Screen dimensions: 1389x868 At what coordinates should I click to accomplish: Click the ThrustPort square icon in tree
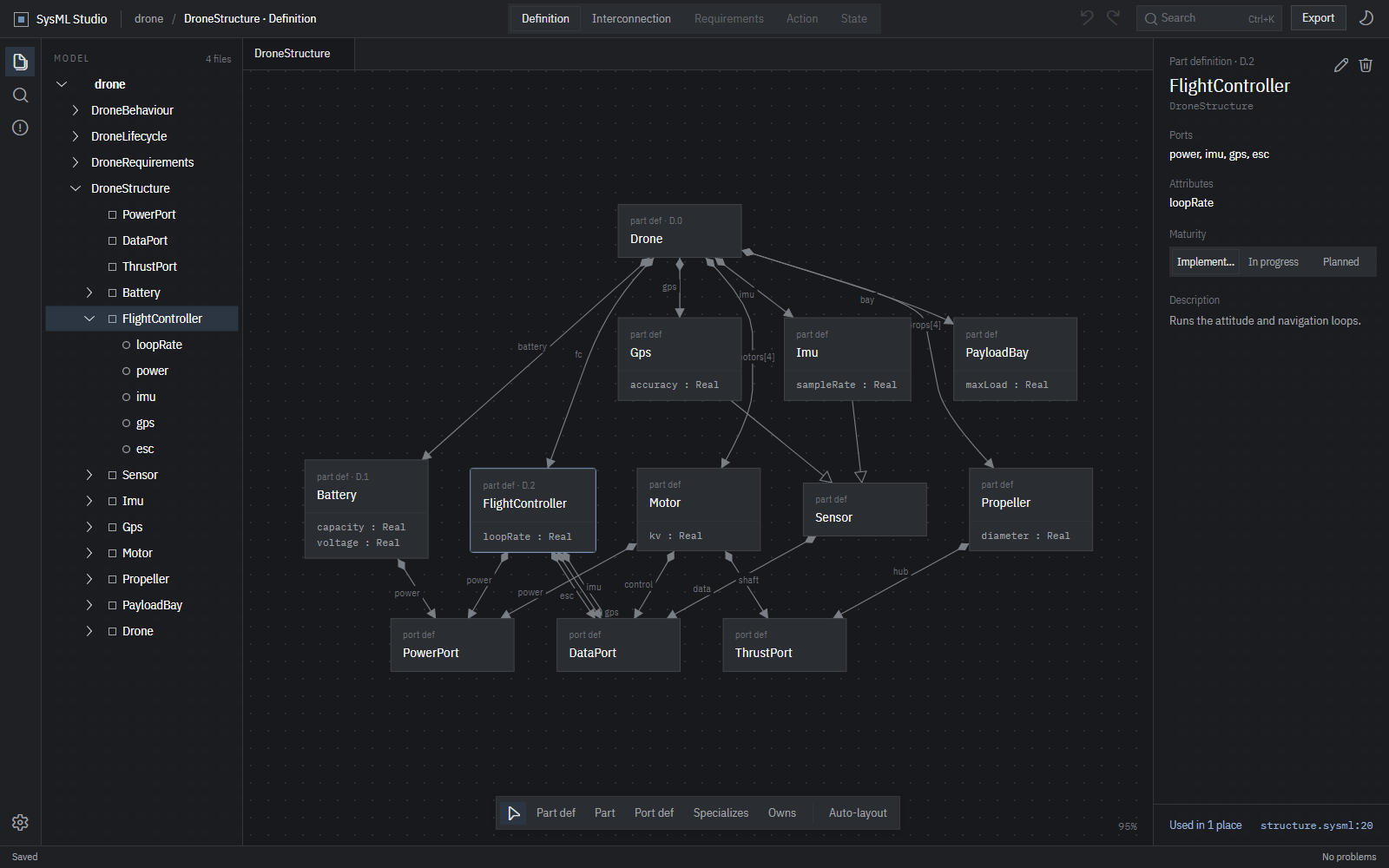(112, 266)
